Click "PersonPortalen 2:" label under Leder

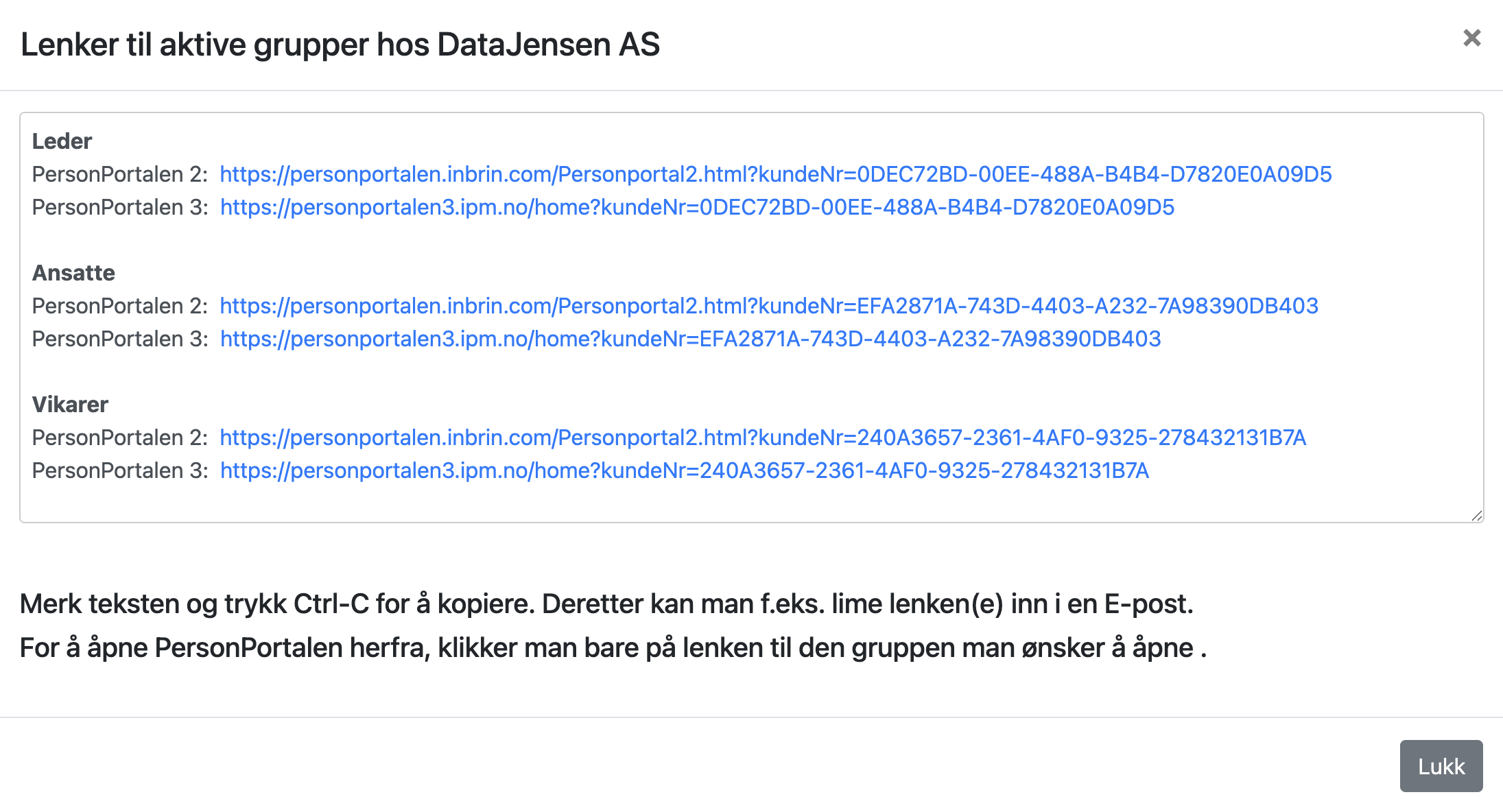(x=120, y=174)
